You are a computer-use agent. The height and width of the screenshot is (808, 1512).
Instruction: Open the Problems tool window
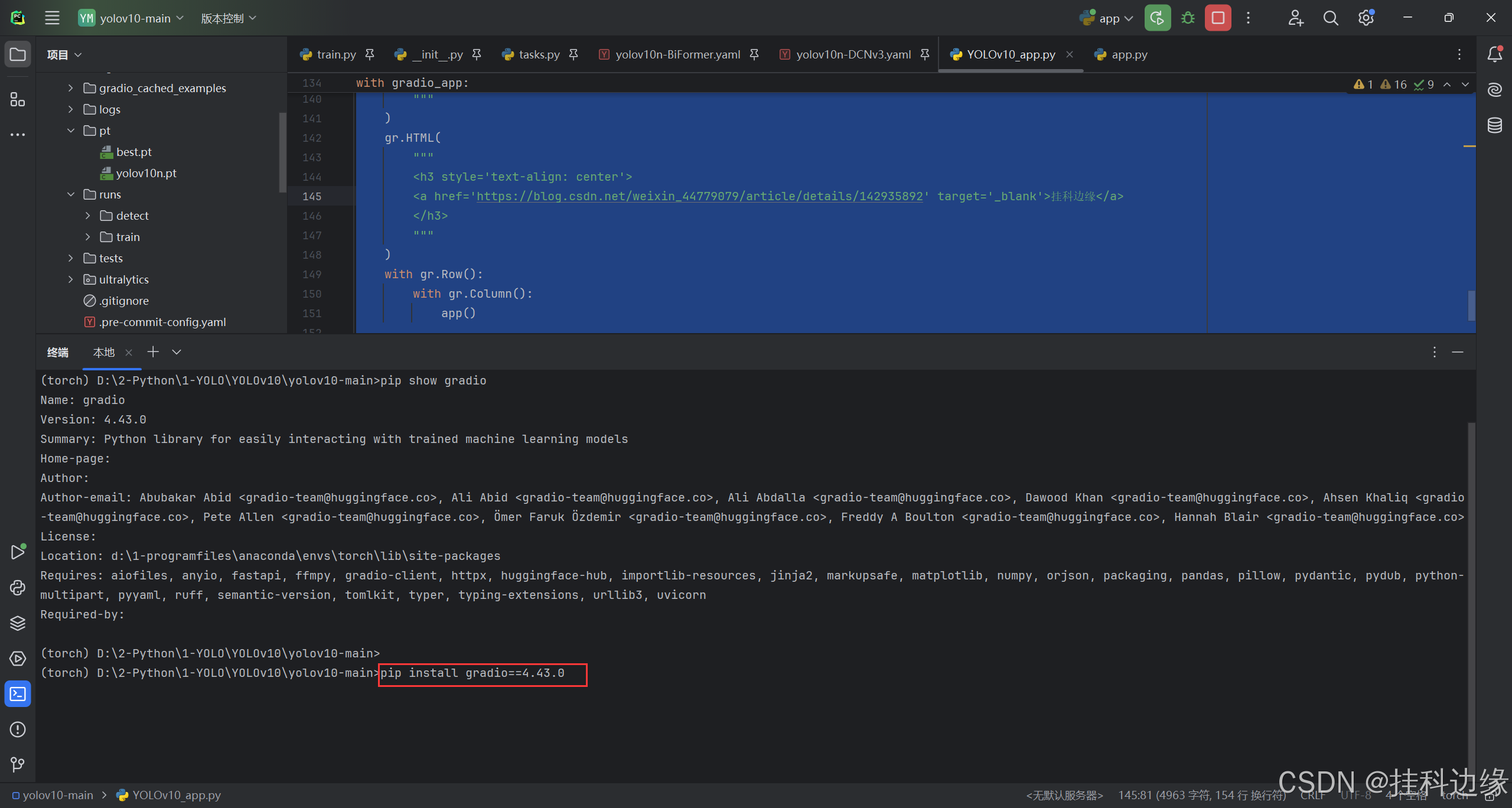[18, 729]
